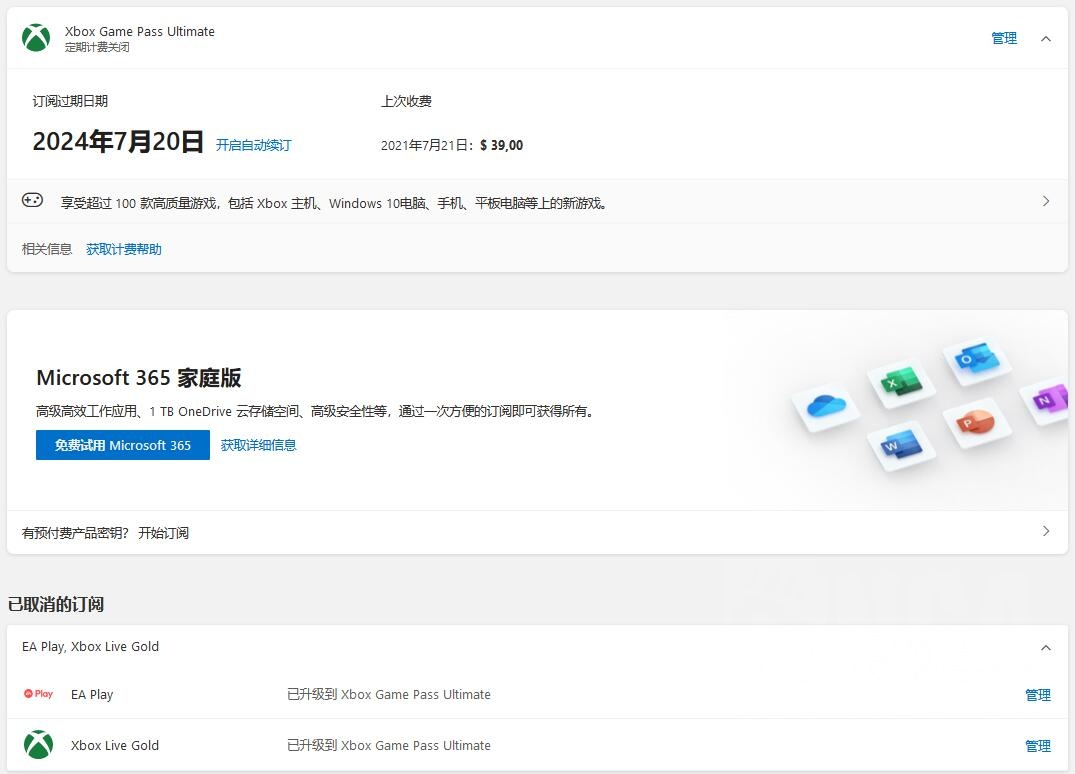Image resolution: width=1075 pixels, height=774 pixels.
Task: Click the Xbox Live Gold sphere icon
Action: 38,745
